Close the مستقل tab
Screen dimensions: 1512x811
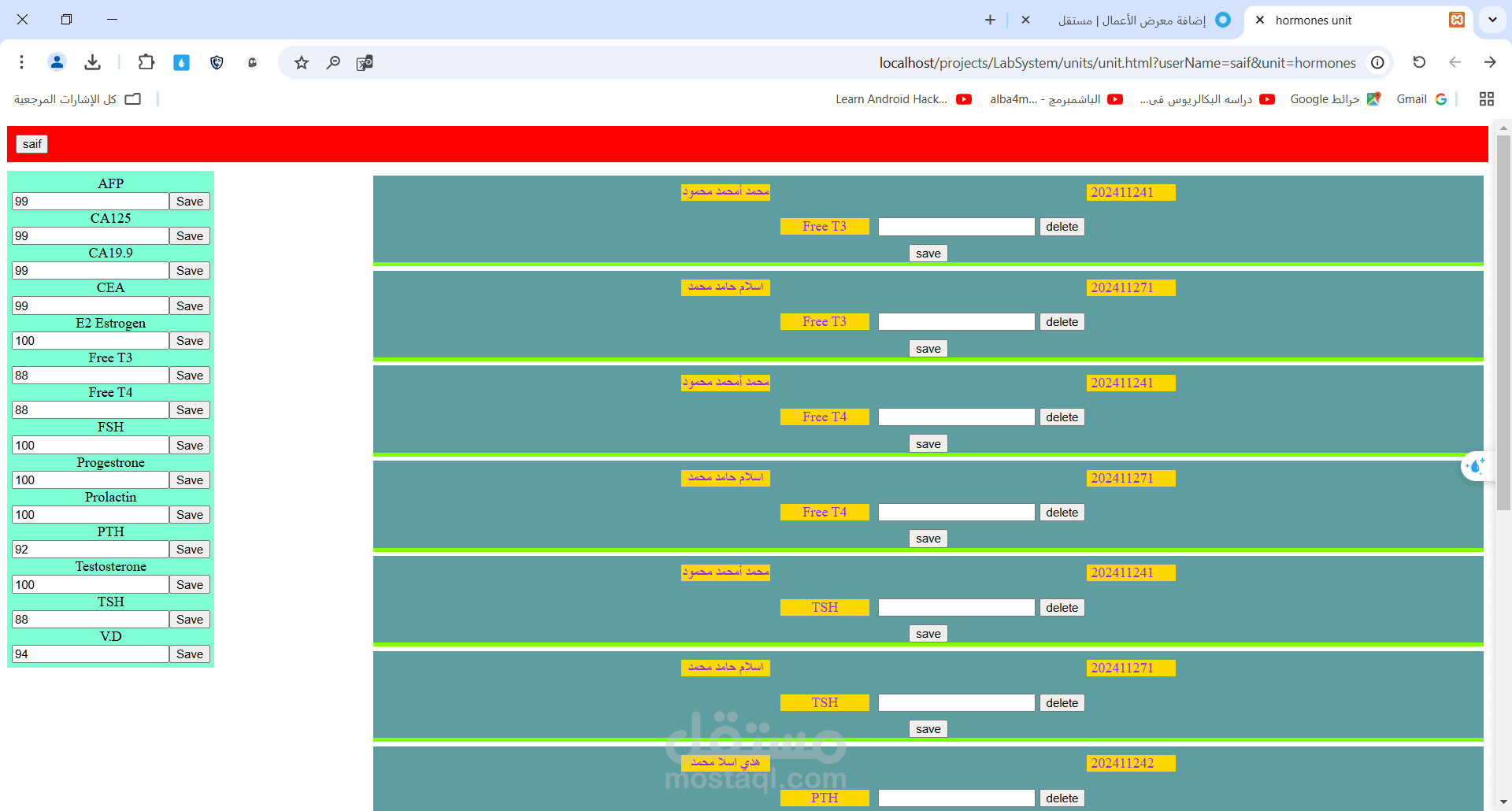[1025, 20]
